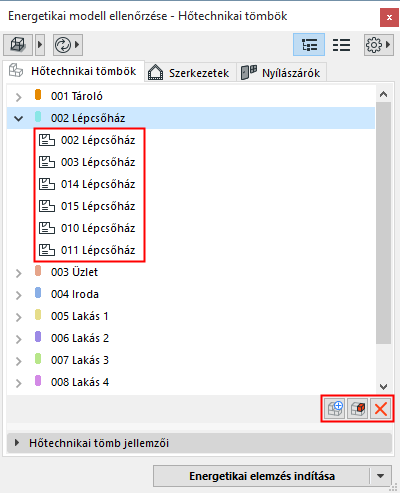Select the 006 Lakás 2 row
Screen dimensions: 400x493
191,338
